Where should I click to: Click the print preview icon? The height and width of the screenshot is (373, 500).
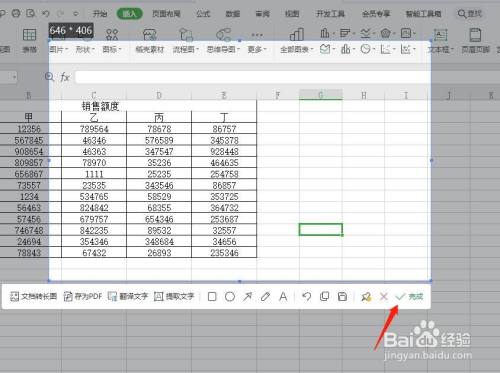31,13
